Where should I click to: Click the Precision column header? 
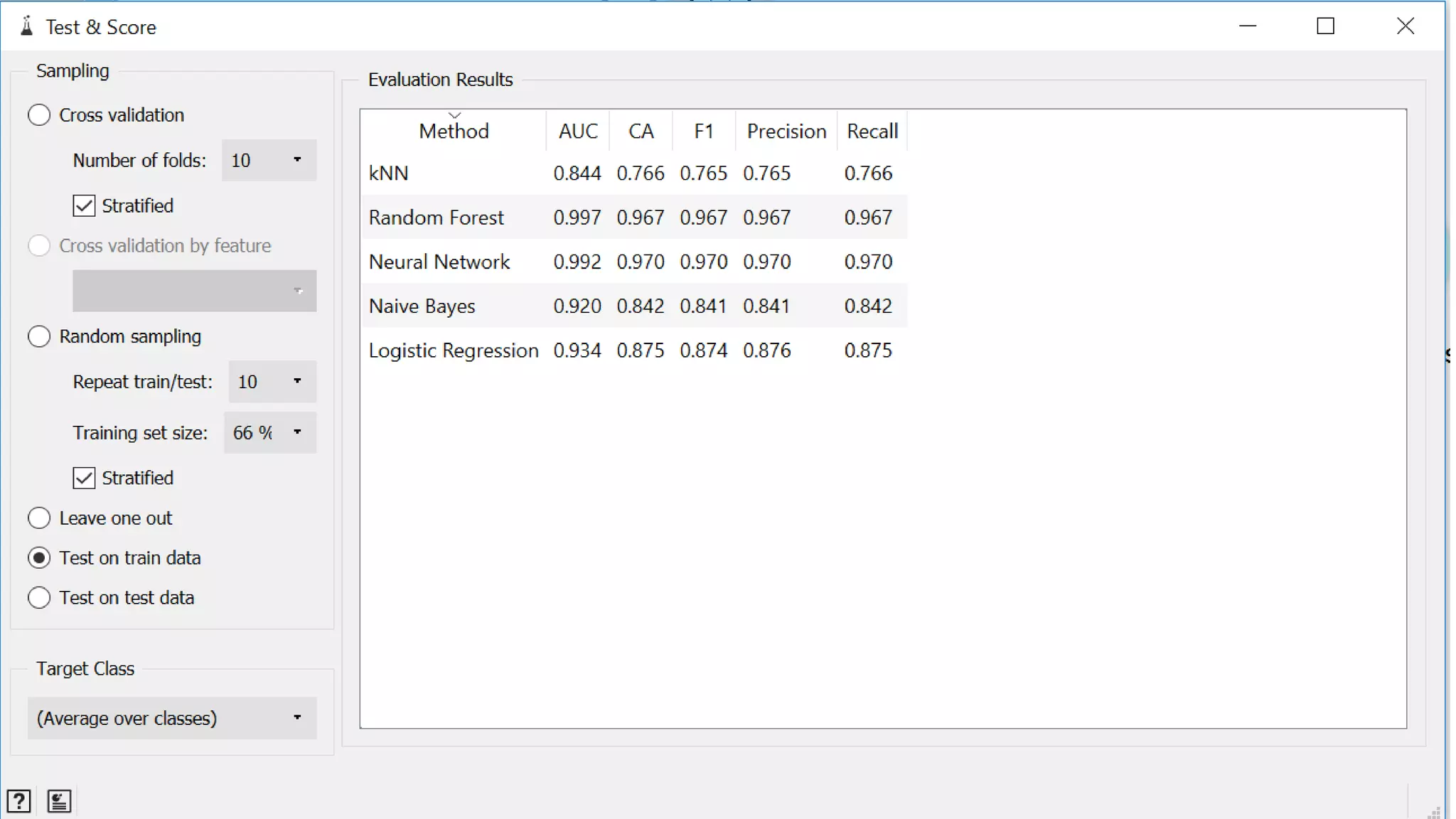(786, 132)
